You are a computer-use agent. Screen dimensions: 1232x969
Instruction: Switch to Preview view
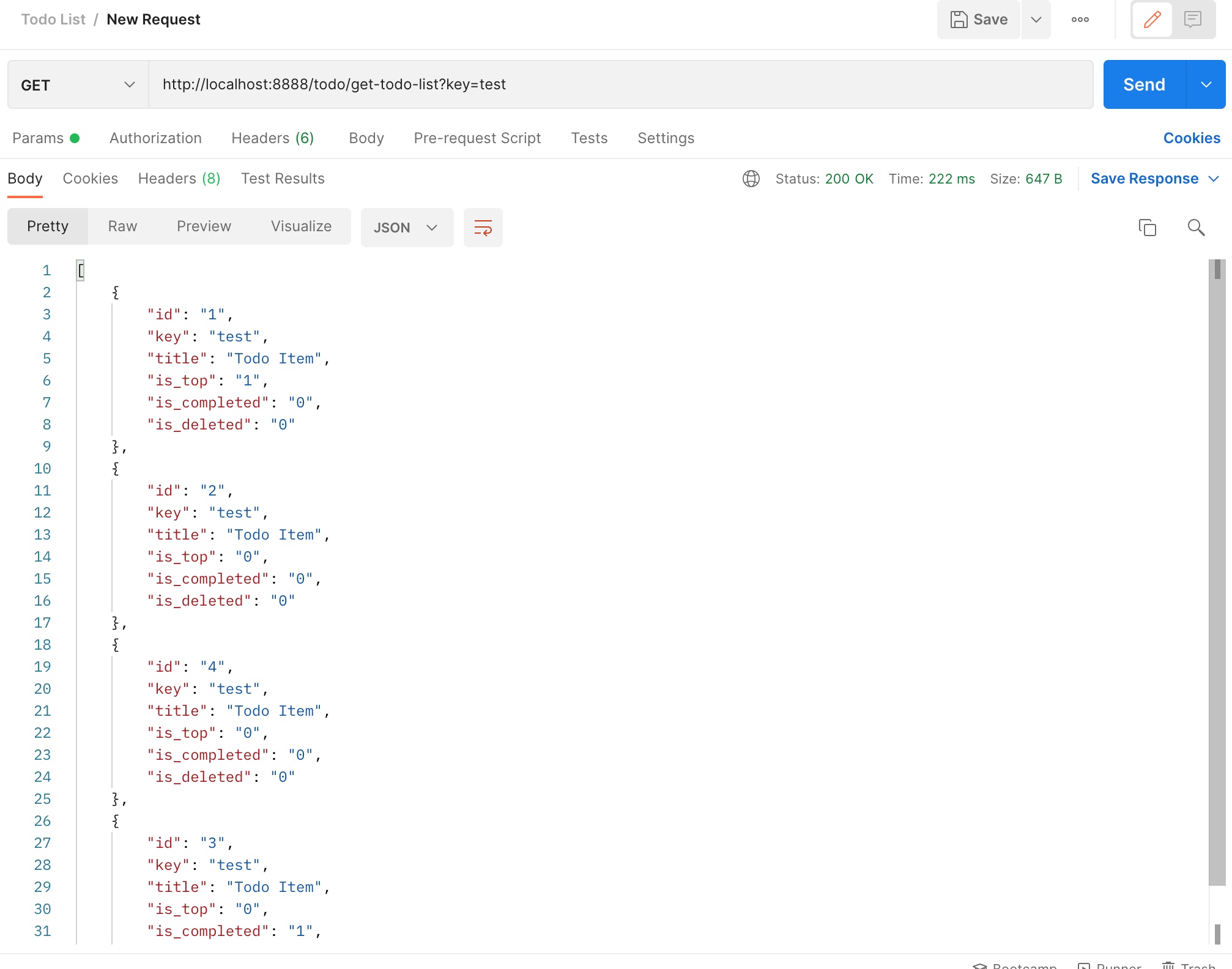click(x=204, y=226)
